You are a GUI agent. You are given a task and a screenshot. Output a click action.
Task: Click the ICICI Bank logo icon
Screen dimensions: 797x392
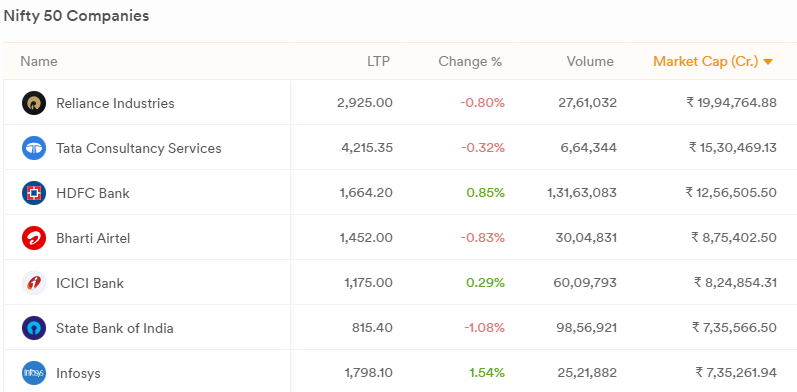point(34,283)
